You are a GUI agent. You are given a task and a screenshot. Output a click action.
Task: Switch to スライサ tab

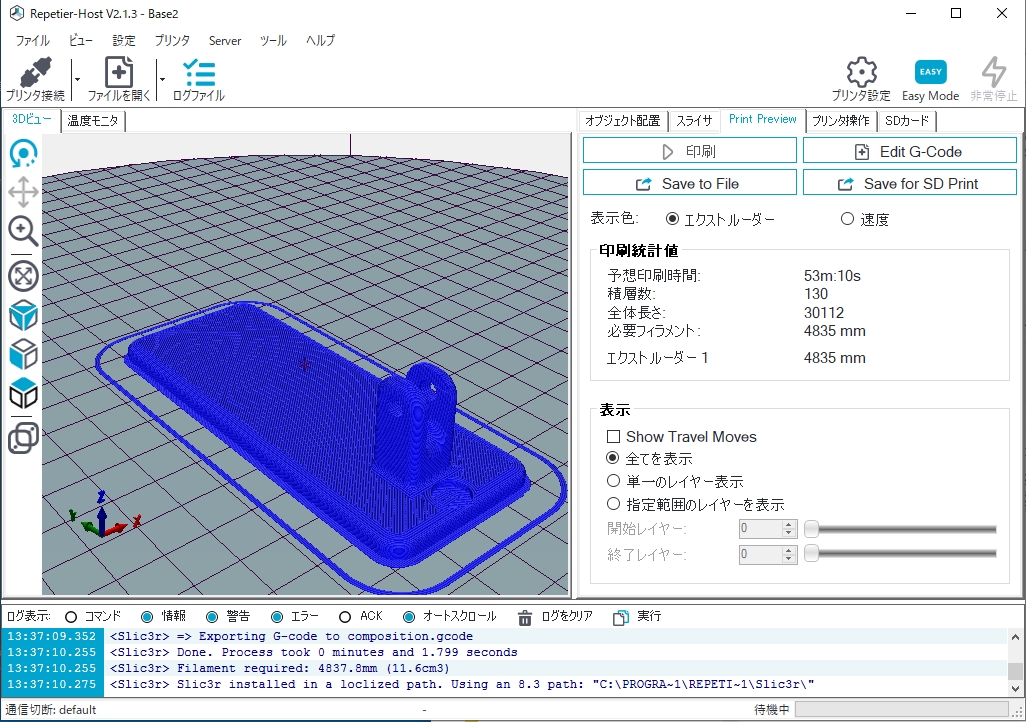pos(694,120)
